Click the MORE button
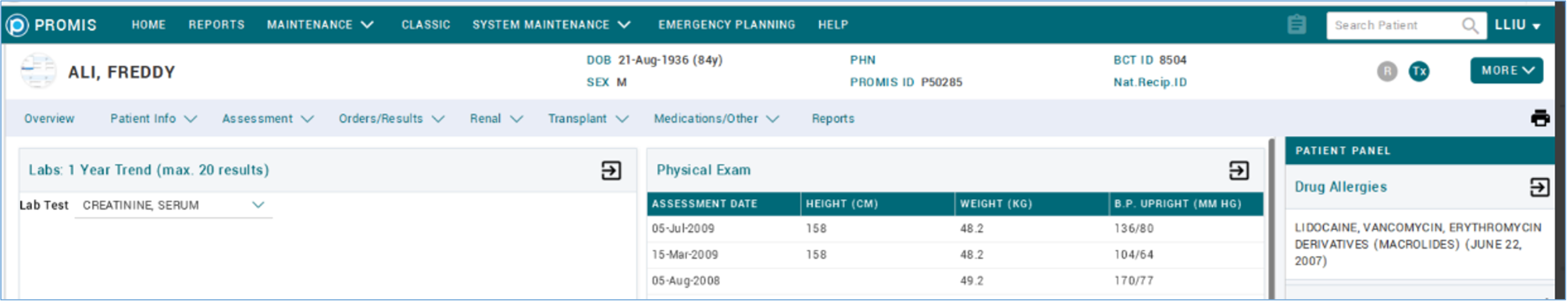 (1507, 71)
